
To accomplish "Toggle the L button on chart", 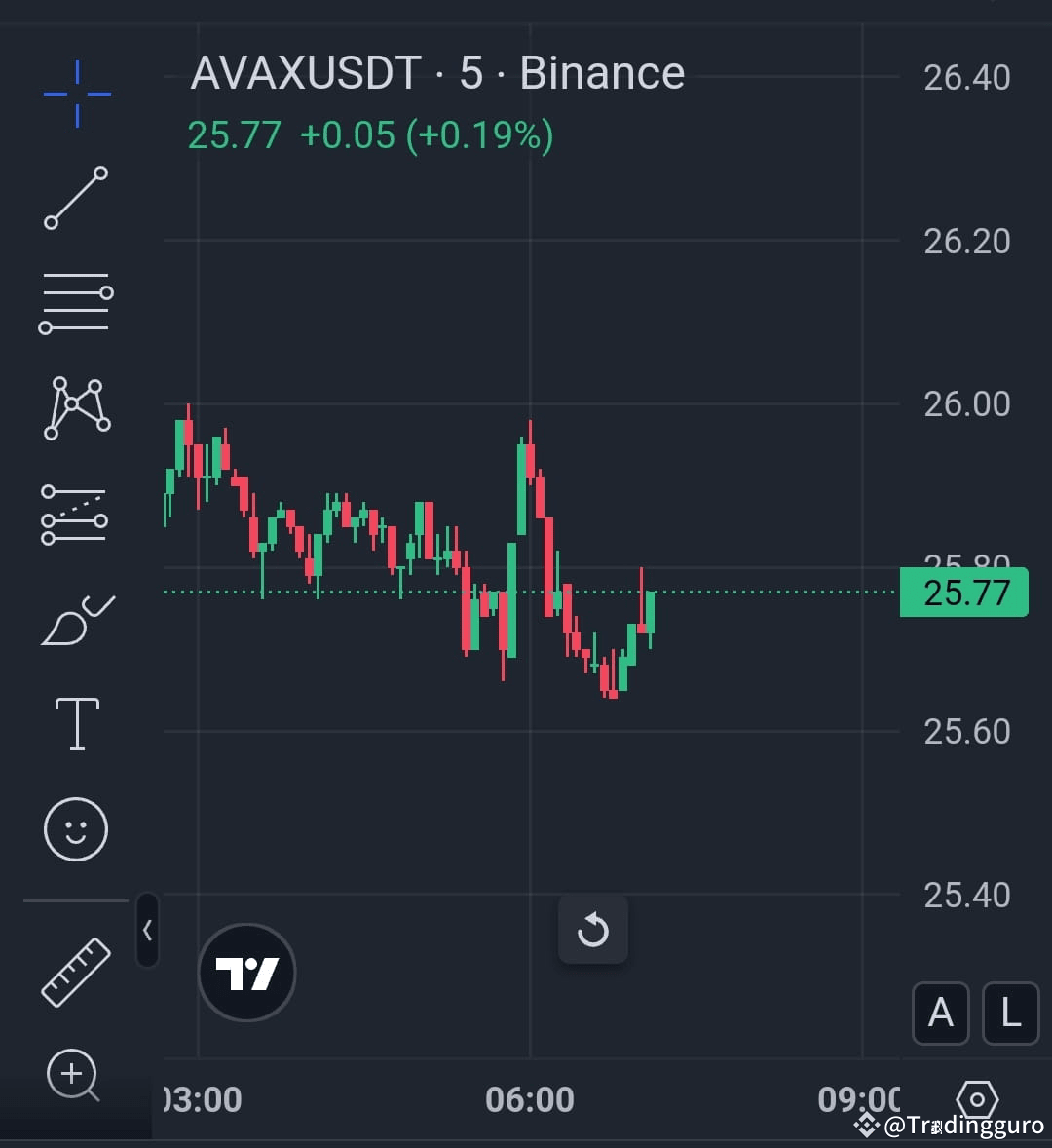I will pyautogui.click(x=1009, y=1014).
